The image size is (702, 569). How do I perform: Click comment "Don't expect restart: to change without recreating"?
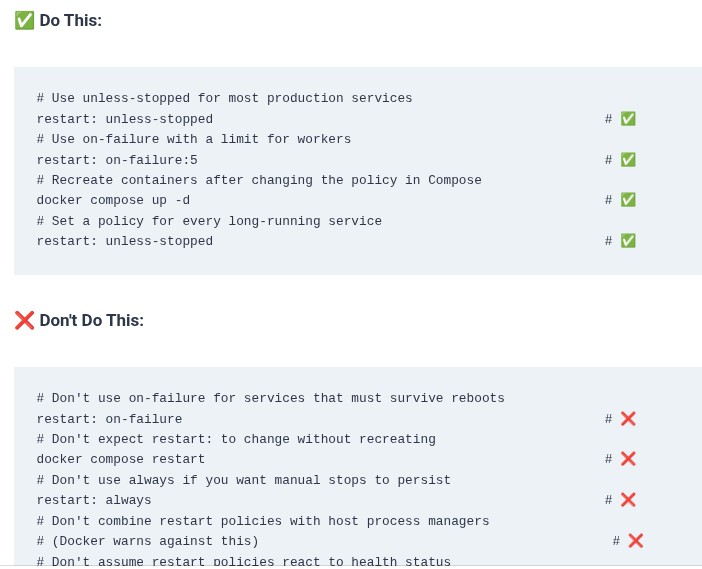(x=236, y=439)
